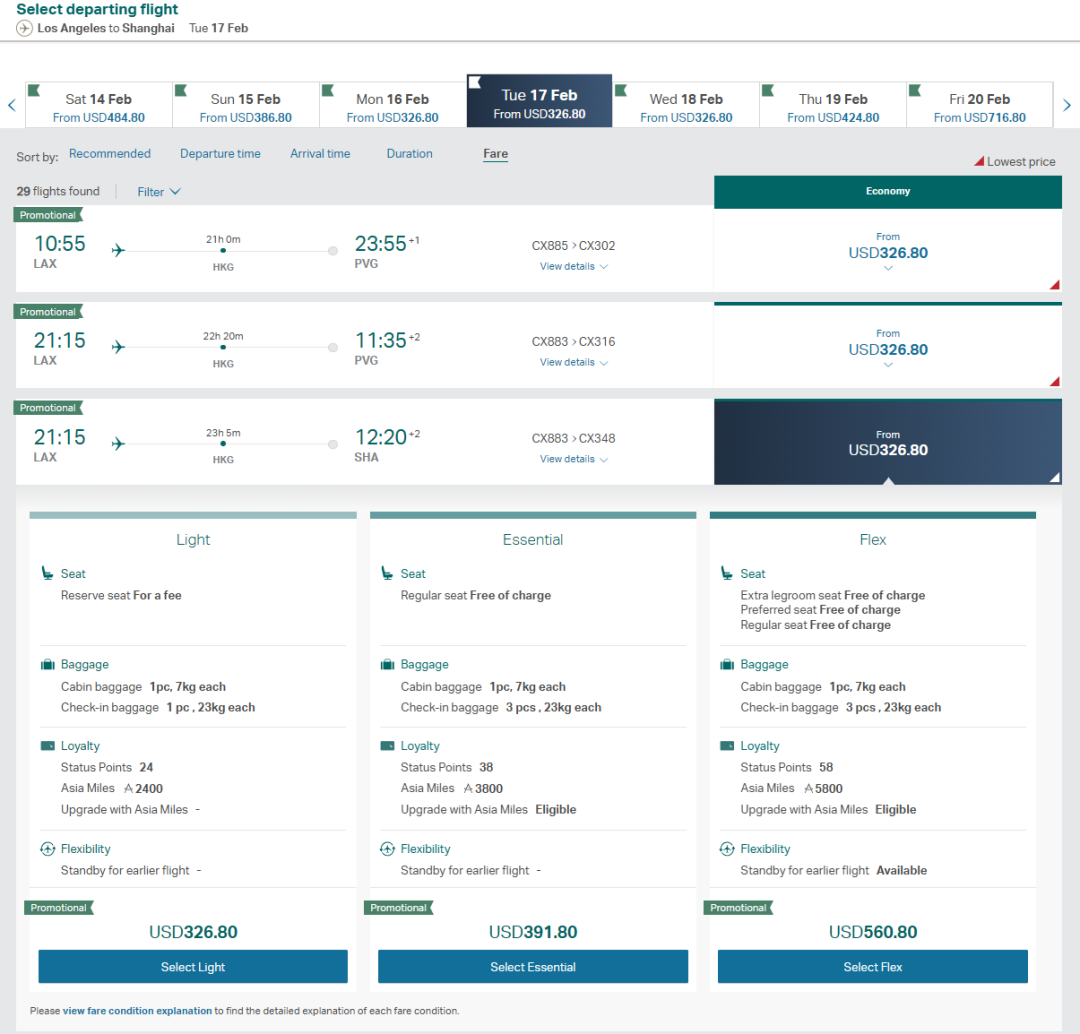1080x1034 pixels.
Task: Expand View details for CX883 > CX316
Action: (573, 363)
